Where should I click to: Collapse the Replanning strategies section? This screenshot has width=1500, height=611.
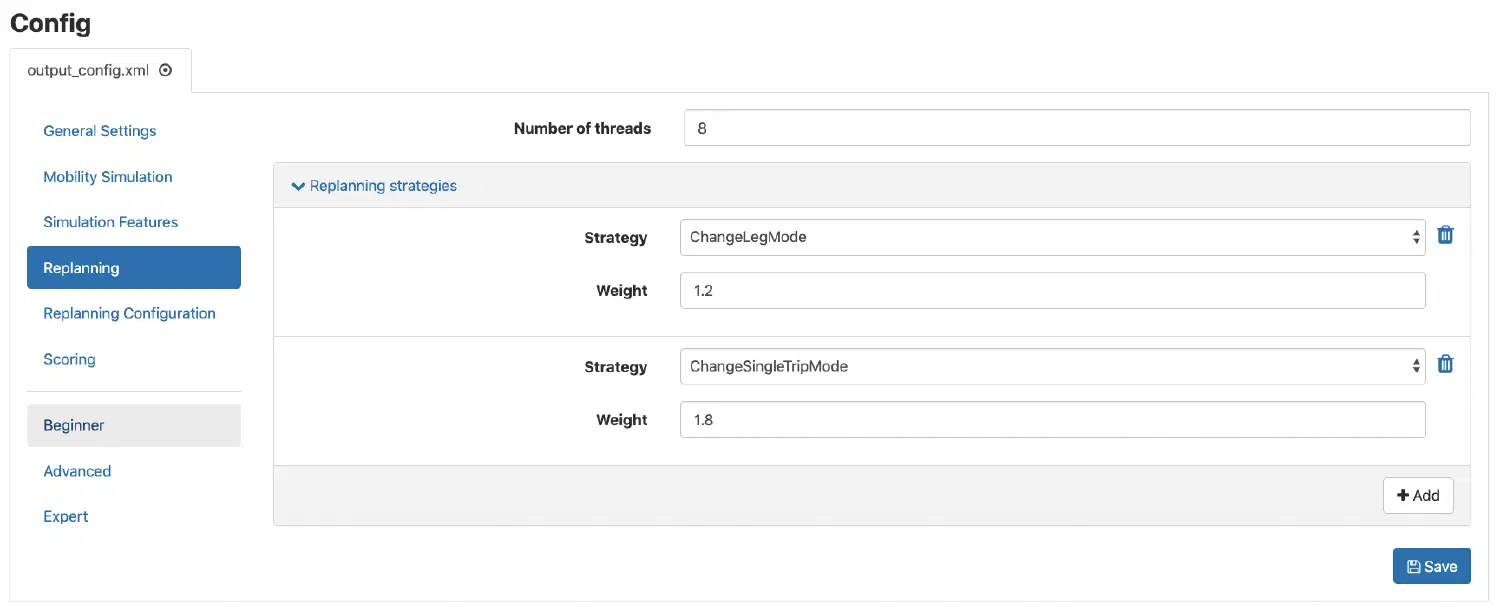coord(383,185)
